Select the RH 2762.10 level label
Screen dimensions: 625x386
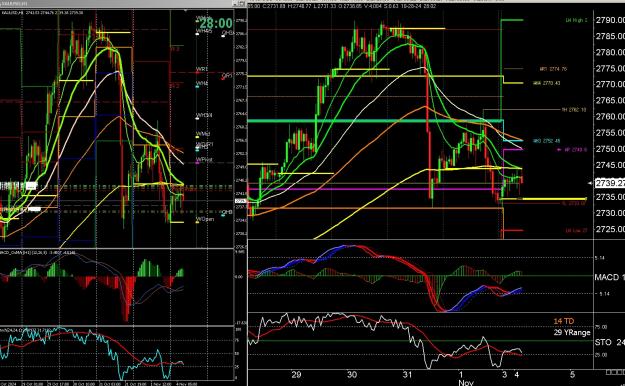tap(574, 110)
